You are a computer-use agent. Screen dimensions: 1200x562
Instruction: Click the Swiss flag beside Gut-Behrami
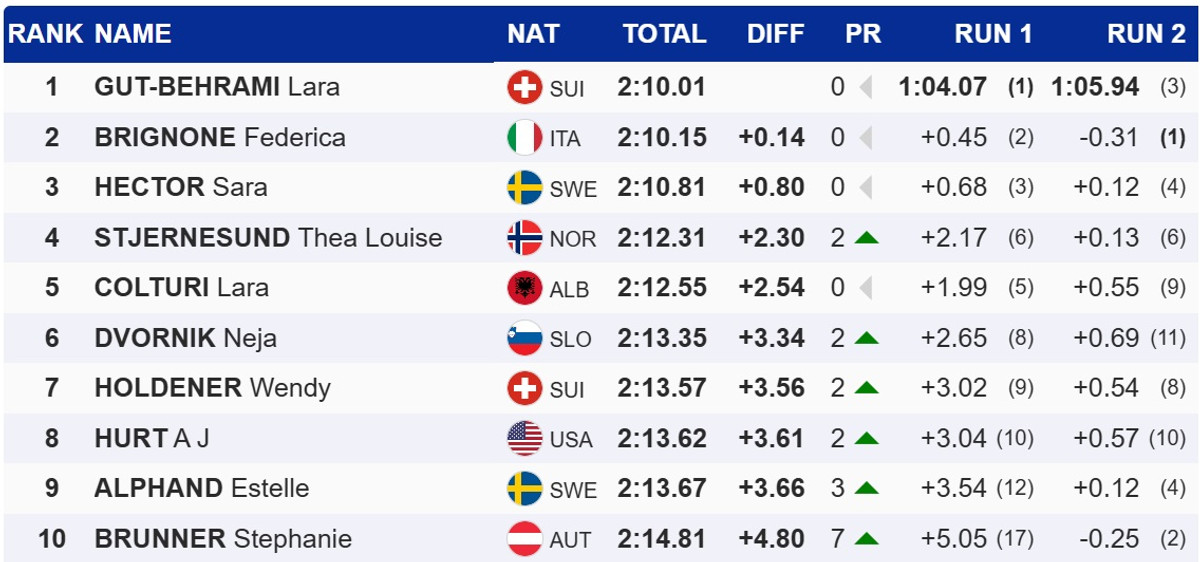(524, 88)
